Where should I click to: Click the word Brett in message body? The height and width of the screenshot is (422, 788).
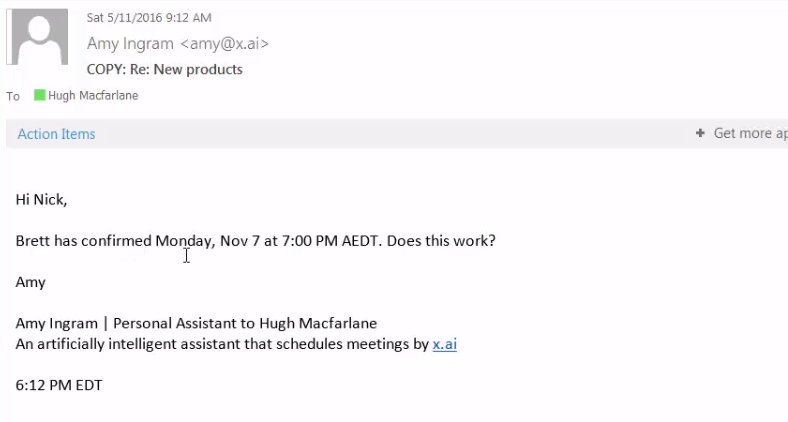click(x=35, y=241)
